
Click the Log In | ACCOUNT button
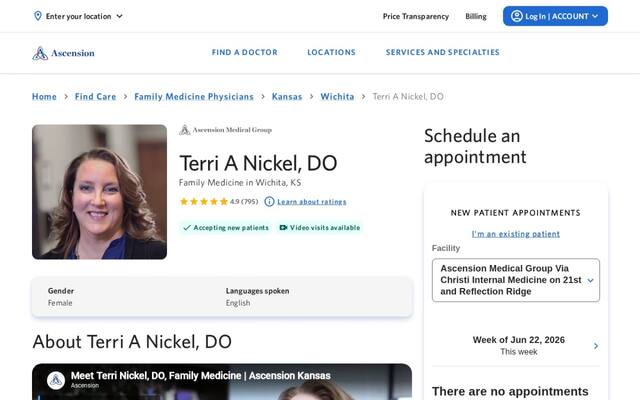(x=555, y=16)
